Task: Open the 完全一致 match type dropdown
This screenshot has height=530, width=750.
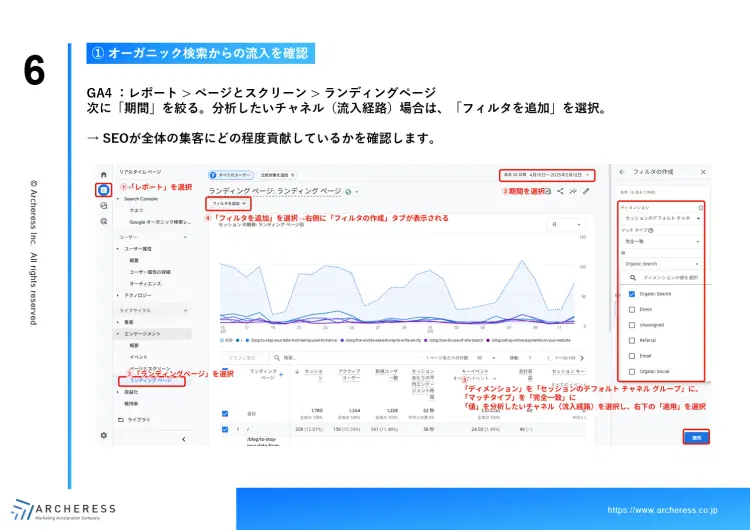Action: point(661,242)
